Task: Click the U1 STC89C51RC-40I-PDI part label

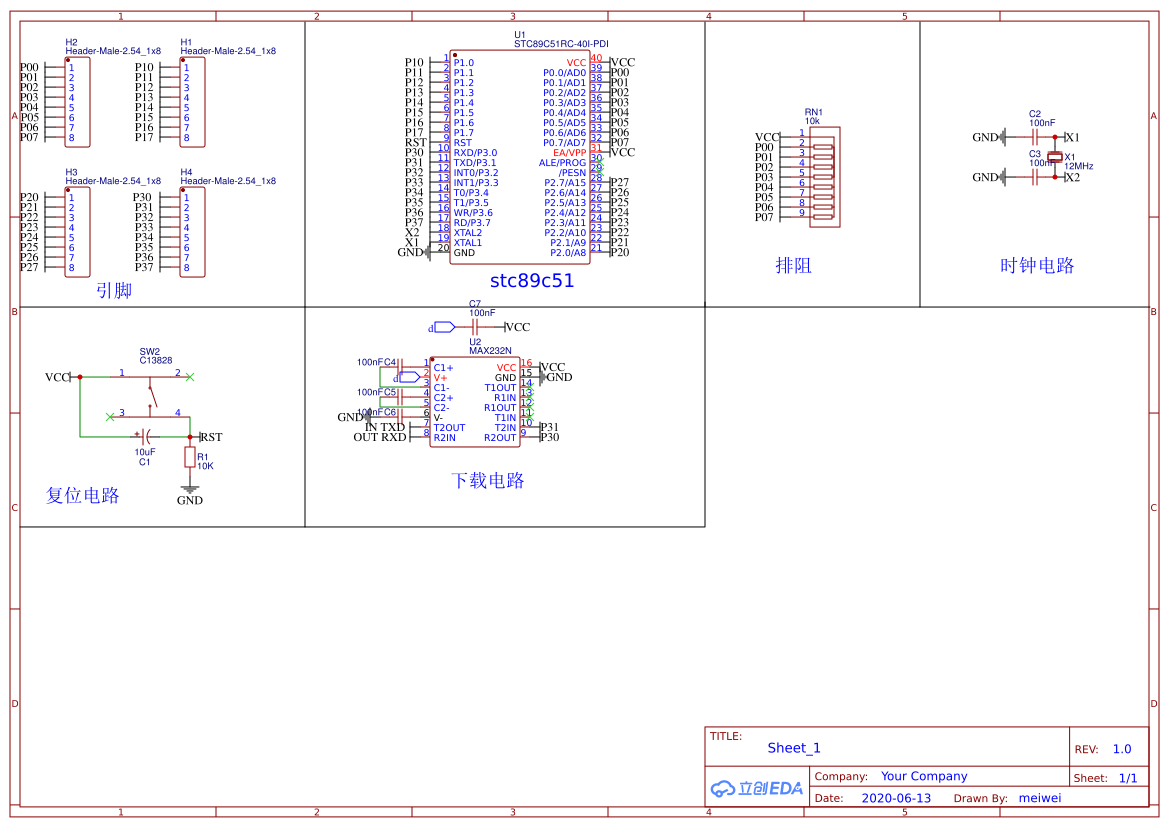Action: (x=561, y=40)
